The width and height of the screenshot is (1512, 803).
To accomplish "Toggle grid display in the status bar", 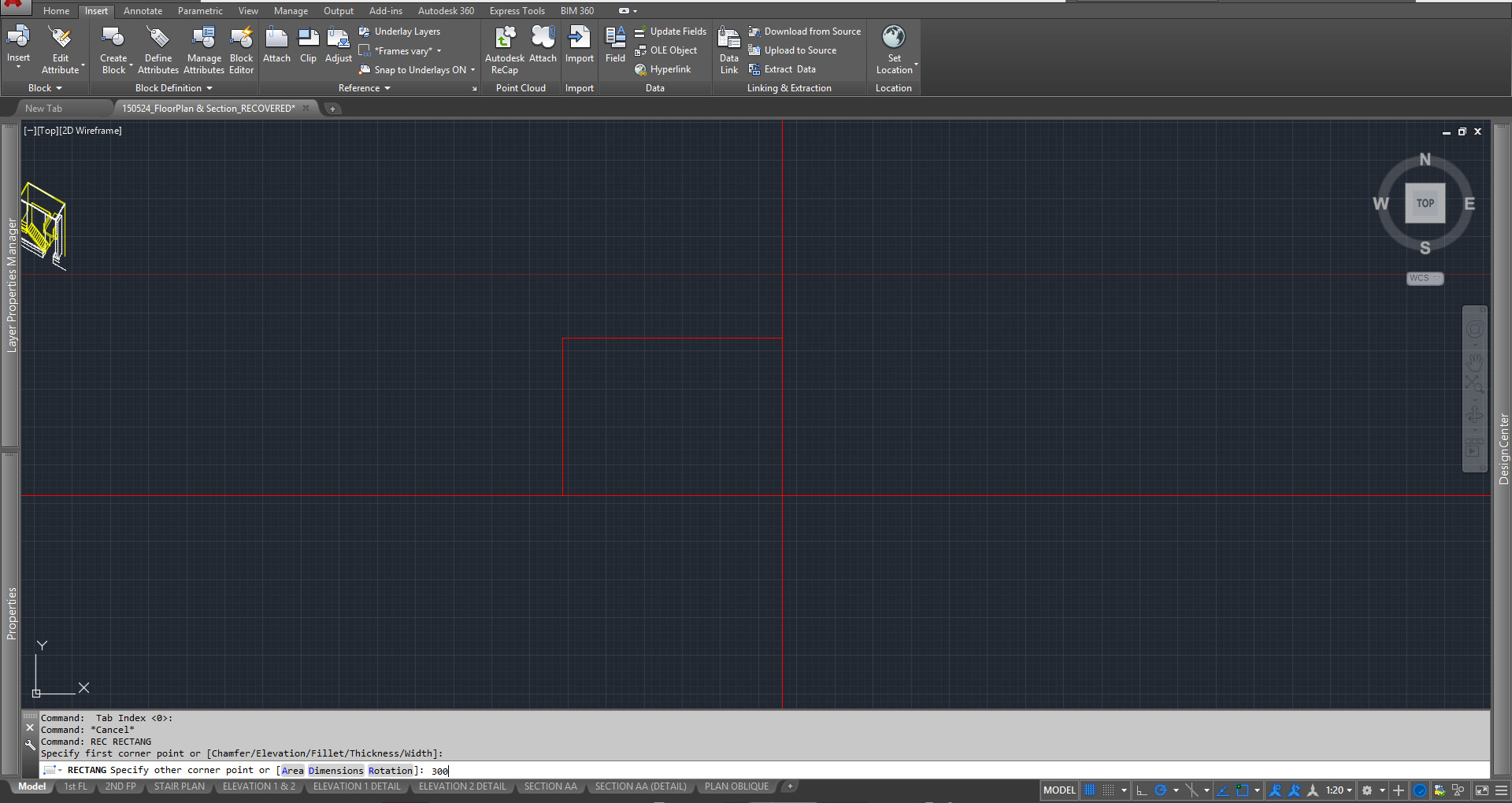I will (1089, 790).
